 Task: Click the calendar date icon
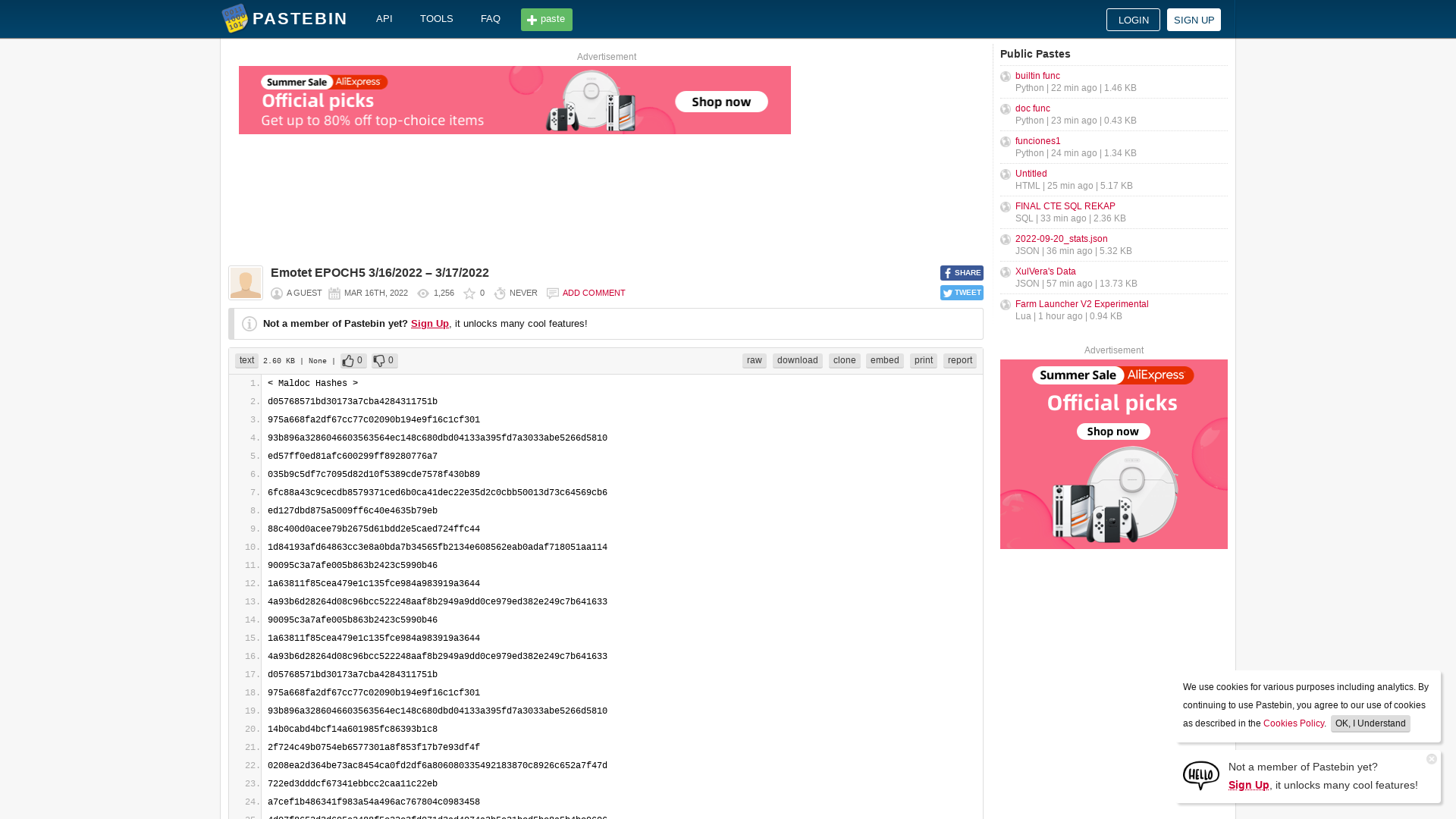pyautogui.click(x=334, y=293)
